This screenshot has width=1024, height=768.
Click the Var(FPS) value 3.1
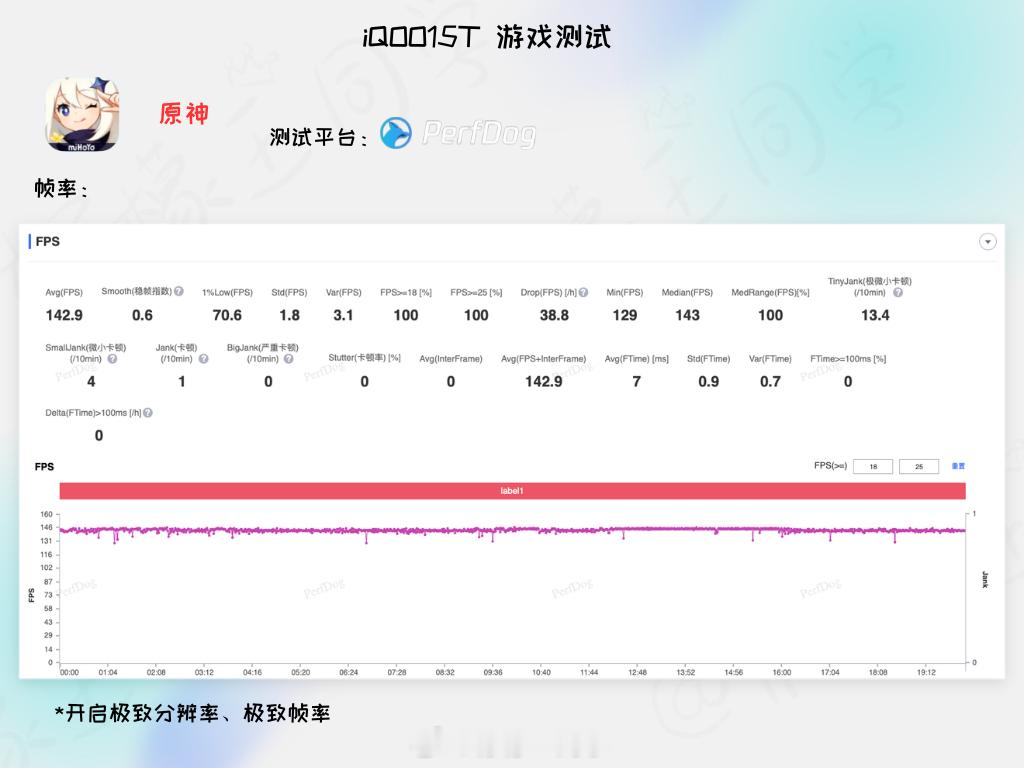point(344,315)
